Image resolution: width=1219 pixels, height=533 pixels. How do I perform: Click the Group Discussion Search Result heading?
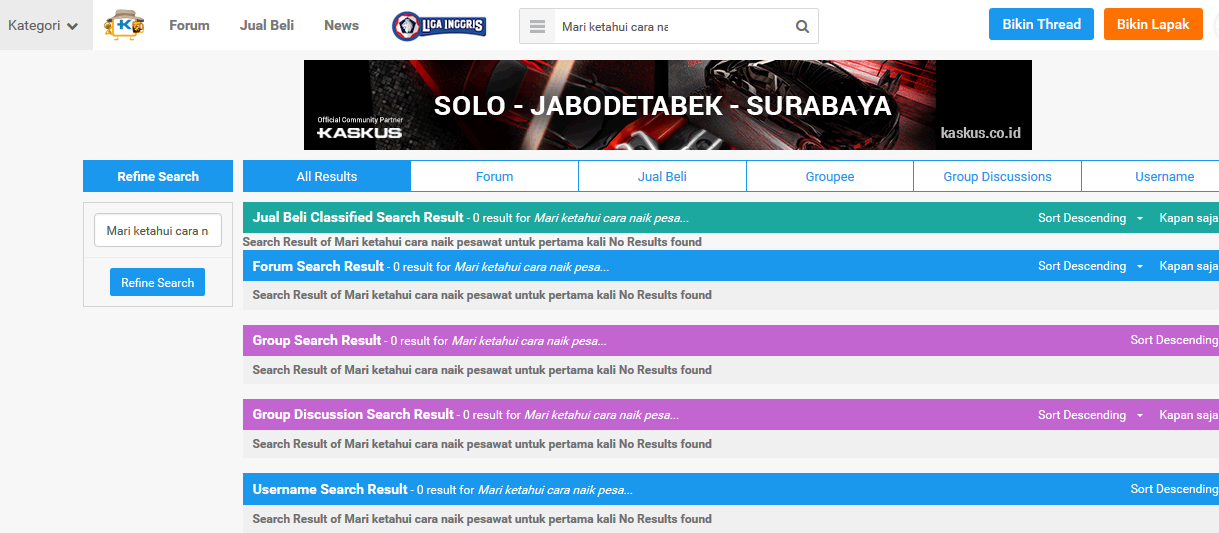tap(353, 414)
